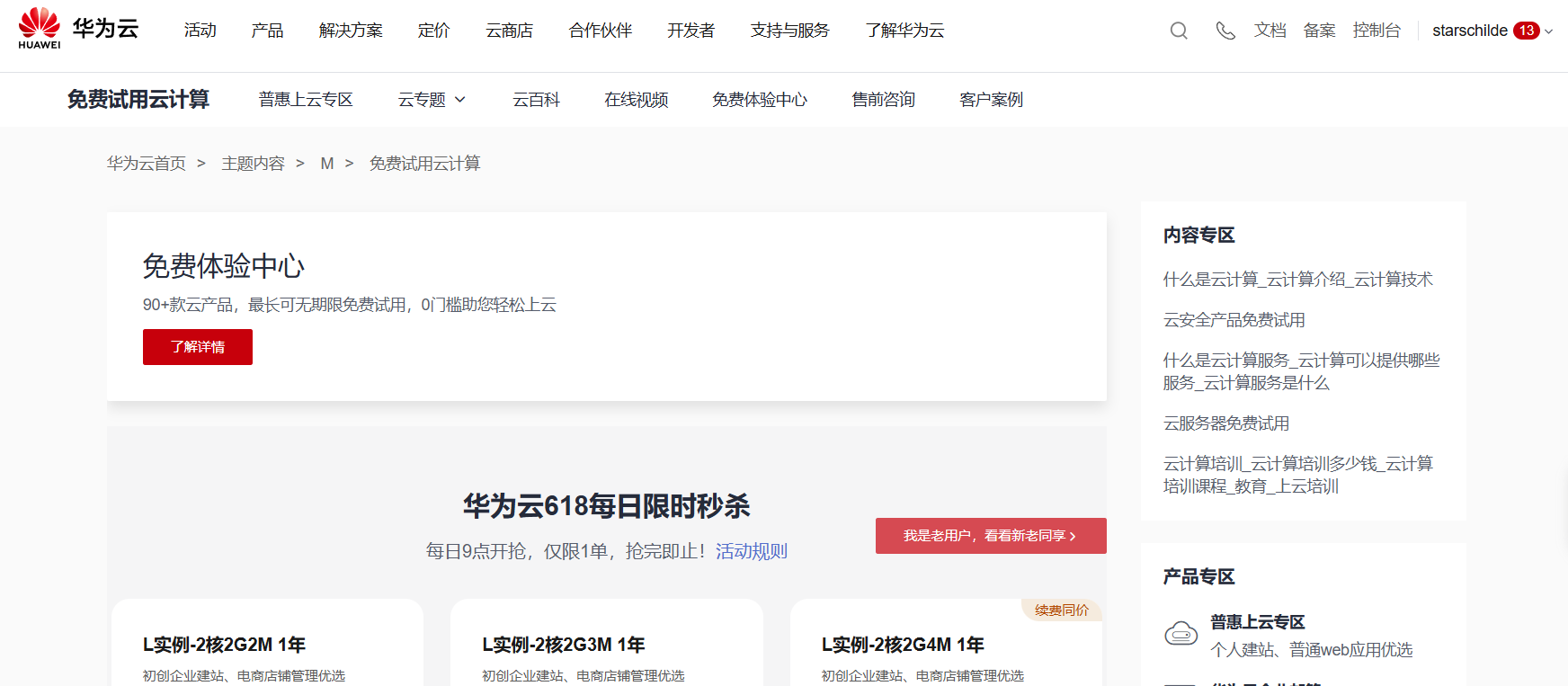Go to the 控制台 console

click(1376, 31)
